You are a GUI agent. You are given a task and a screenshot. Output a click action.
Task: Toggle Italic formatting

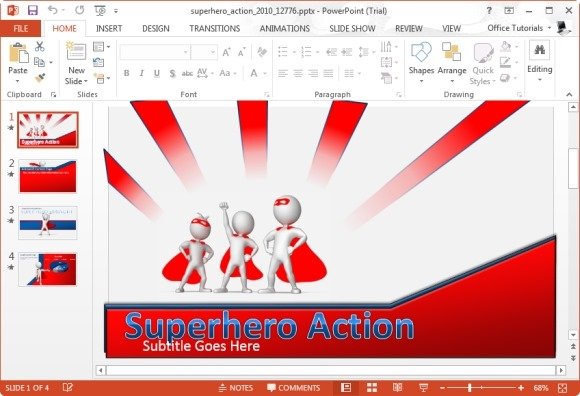pos(142,73)
